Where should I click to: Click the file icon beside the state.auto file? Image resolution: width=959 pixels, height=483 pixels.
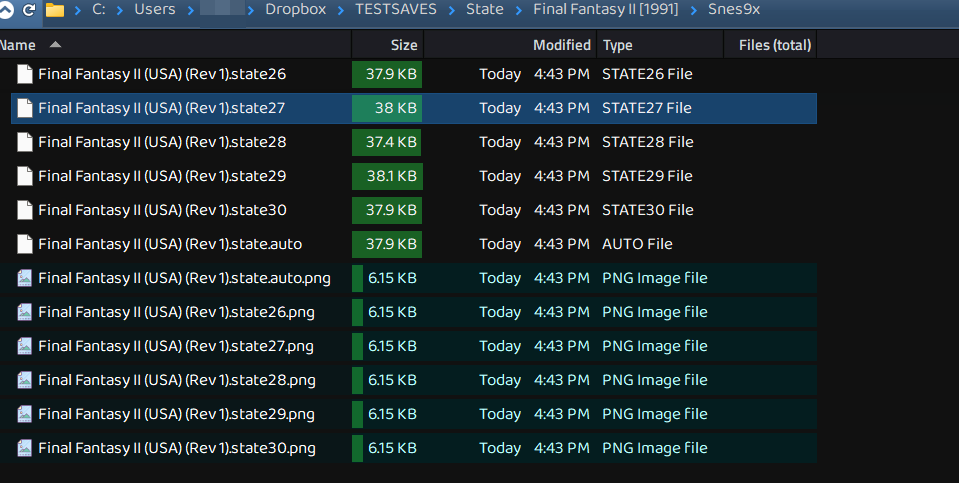coord(25,244)
